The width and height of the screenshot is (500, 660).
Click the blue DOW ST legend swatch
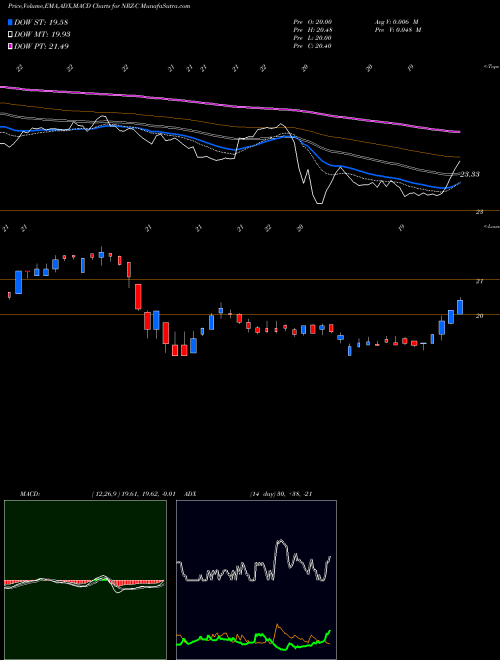[x=11, y=22]
